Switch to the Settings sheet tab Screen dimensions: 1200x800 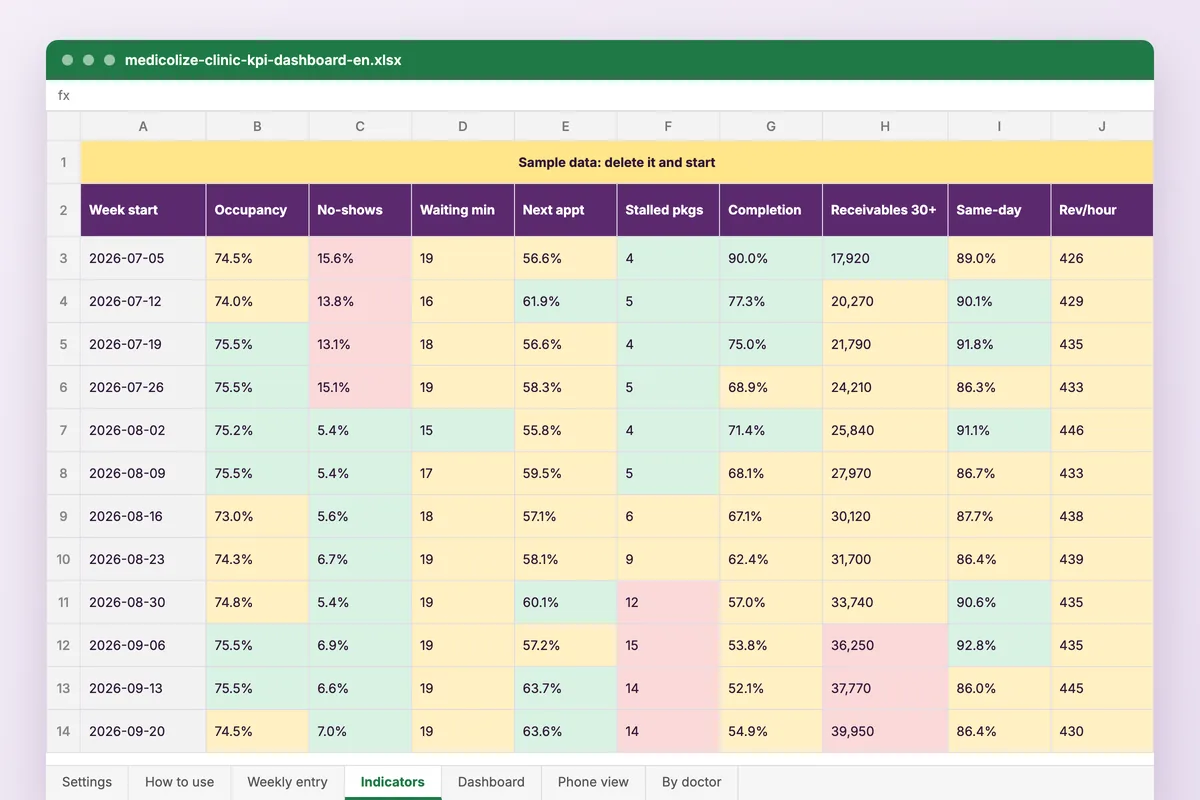(x=87, y=782)
